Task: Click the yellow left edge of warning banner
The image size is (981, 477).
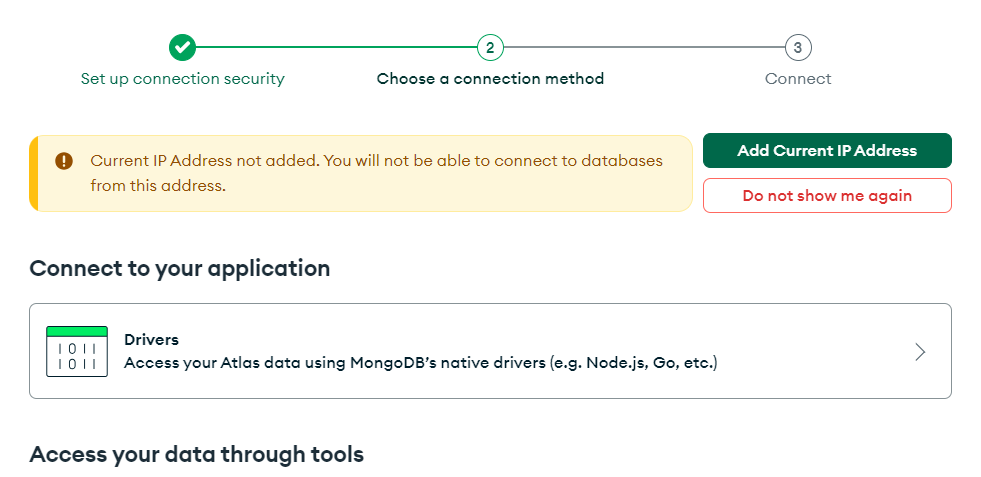Action: point(33,173)
